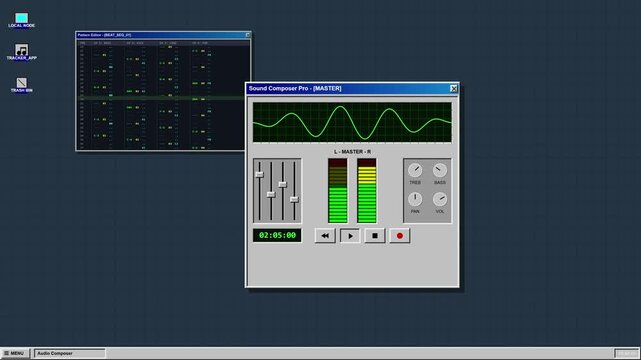Click the rewind transport button
641x360 pixels.
[325, 236]
